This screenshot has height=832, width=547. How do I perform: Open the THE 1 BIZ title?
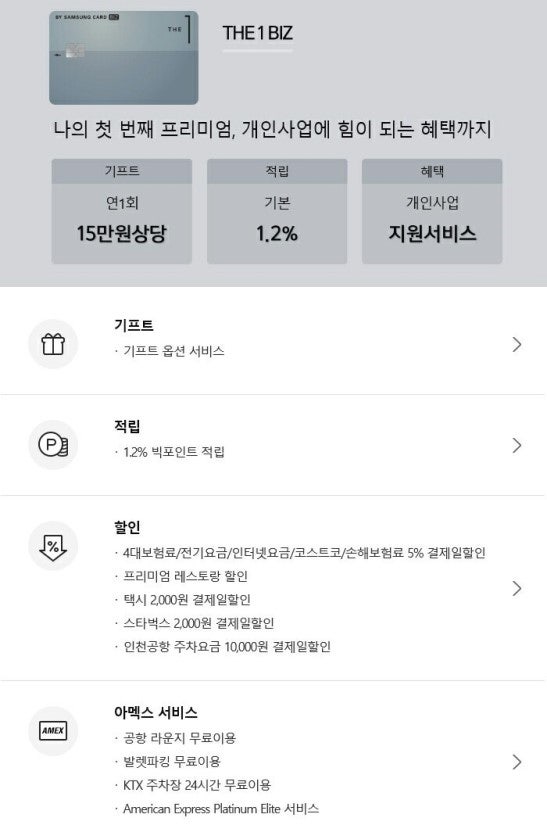tap(257, 33)
